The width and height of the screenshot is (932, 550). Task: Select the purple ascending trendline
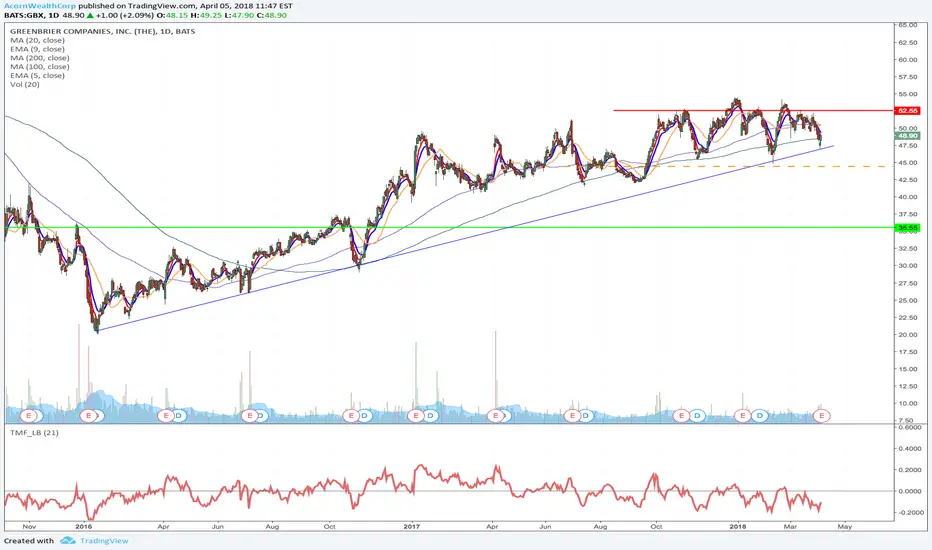[x=465, y=238]
